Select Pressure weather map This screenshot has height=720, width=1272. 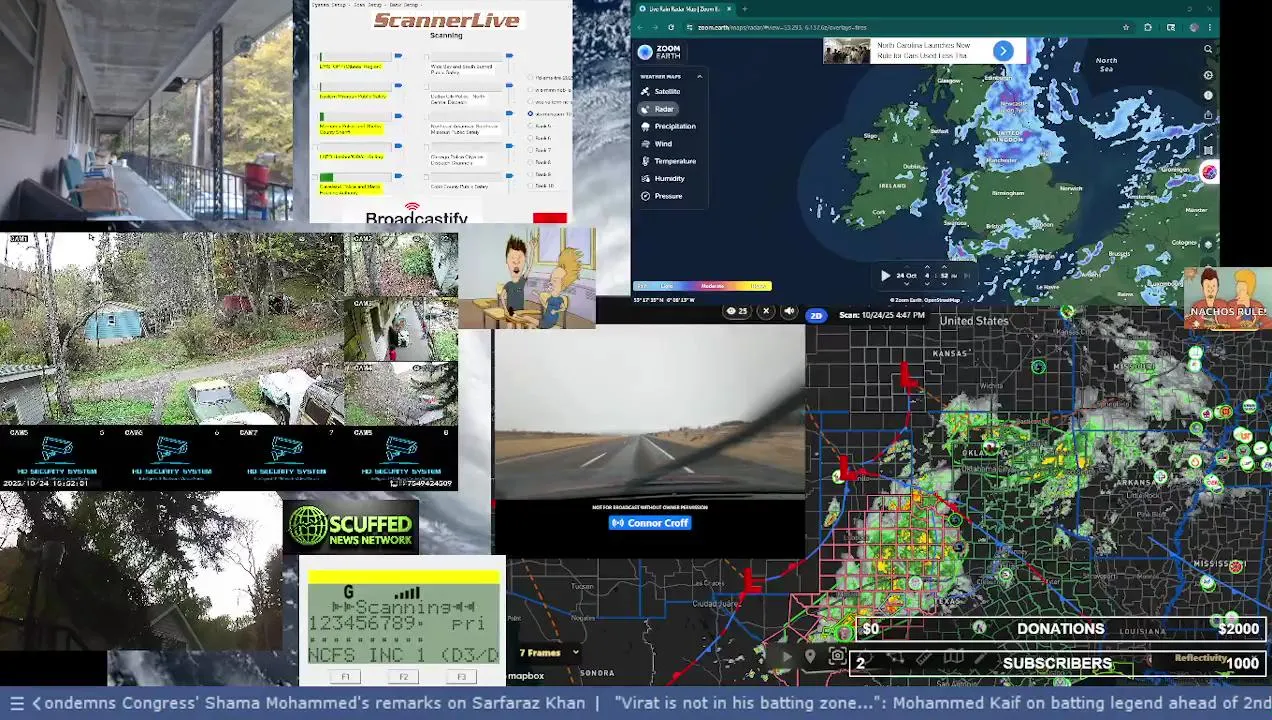(x=661, y=196)
